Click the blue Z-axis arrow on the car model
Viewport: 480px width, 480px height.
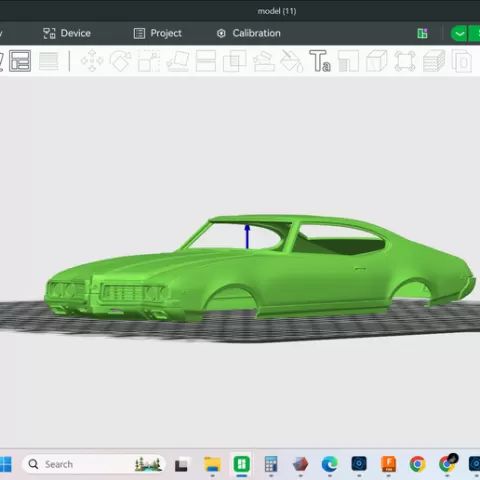tap(247, 236)
